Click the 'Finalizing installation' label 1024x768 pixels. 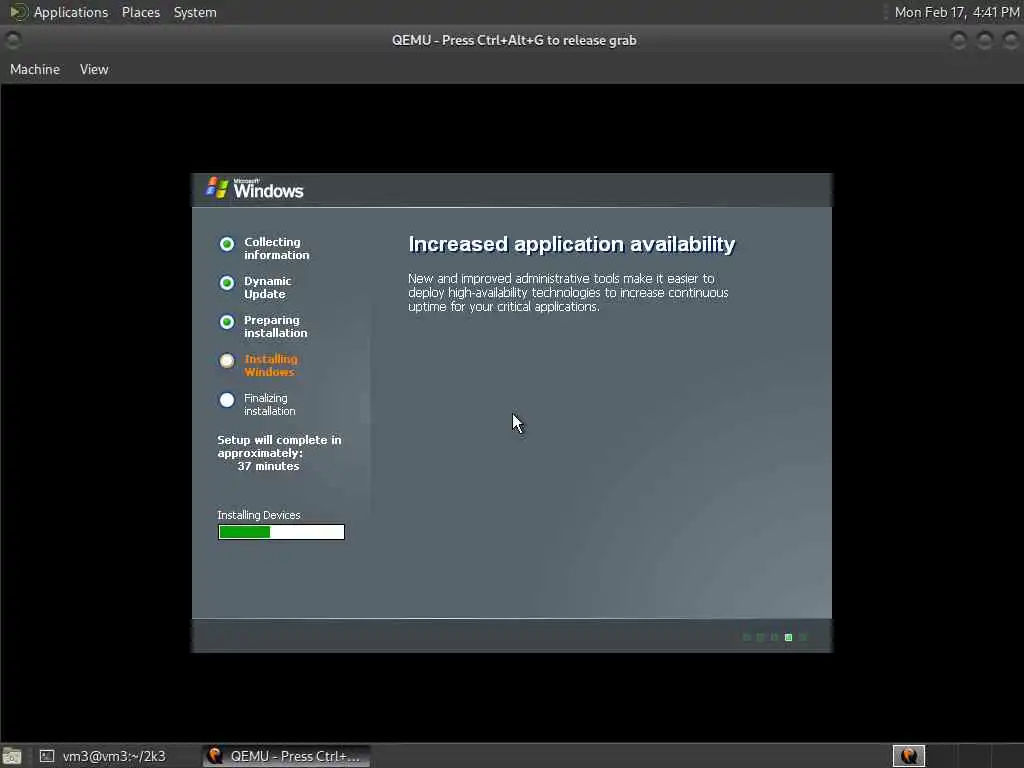[269, 404]
